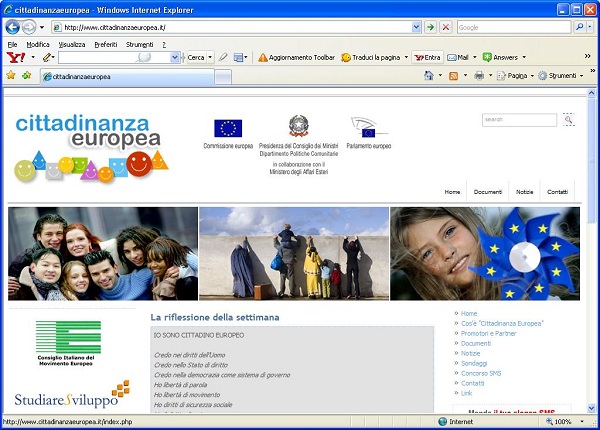
Task: Click the Home house icon in command bar
Action: pyautogui.click(x=429, y=76)
